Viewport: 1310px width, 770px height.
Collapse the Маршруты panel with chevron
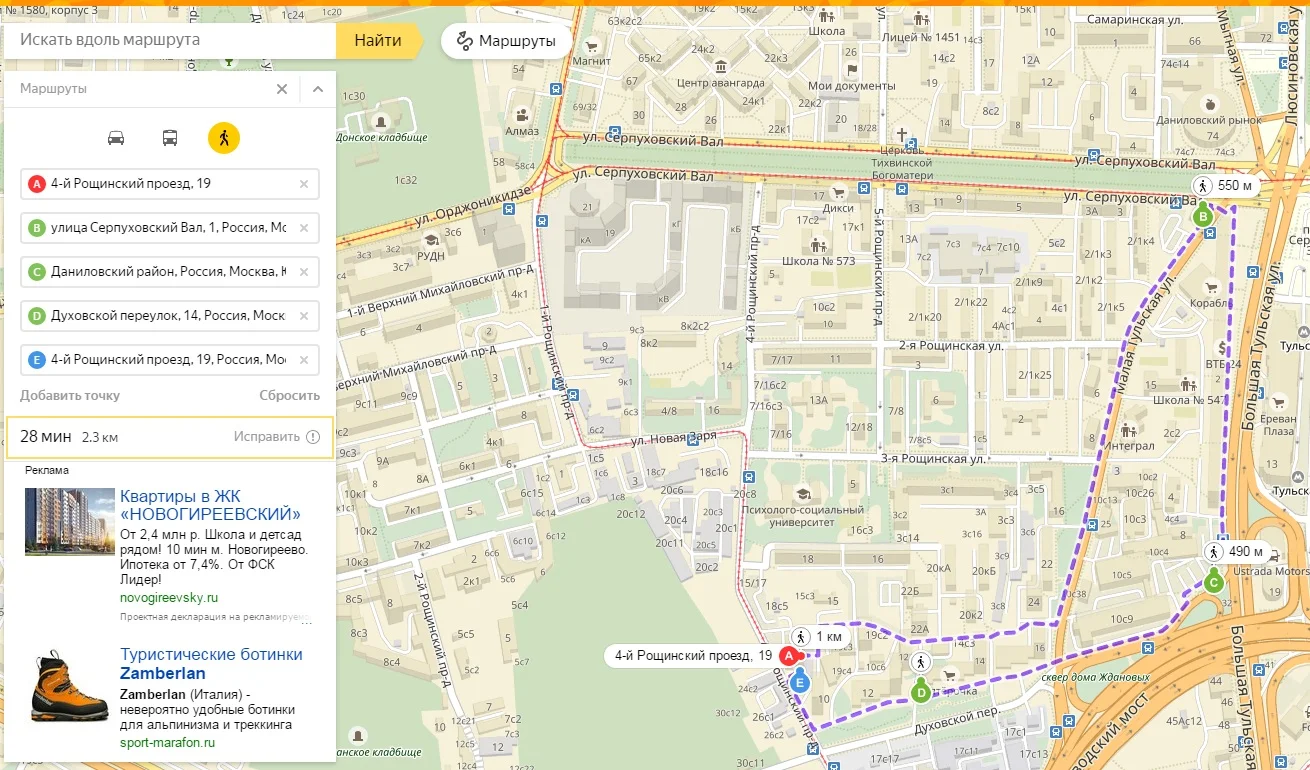coord(318,89)
